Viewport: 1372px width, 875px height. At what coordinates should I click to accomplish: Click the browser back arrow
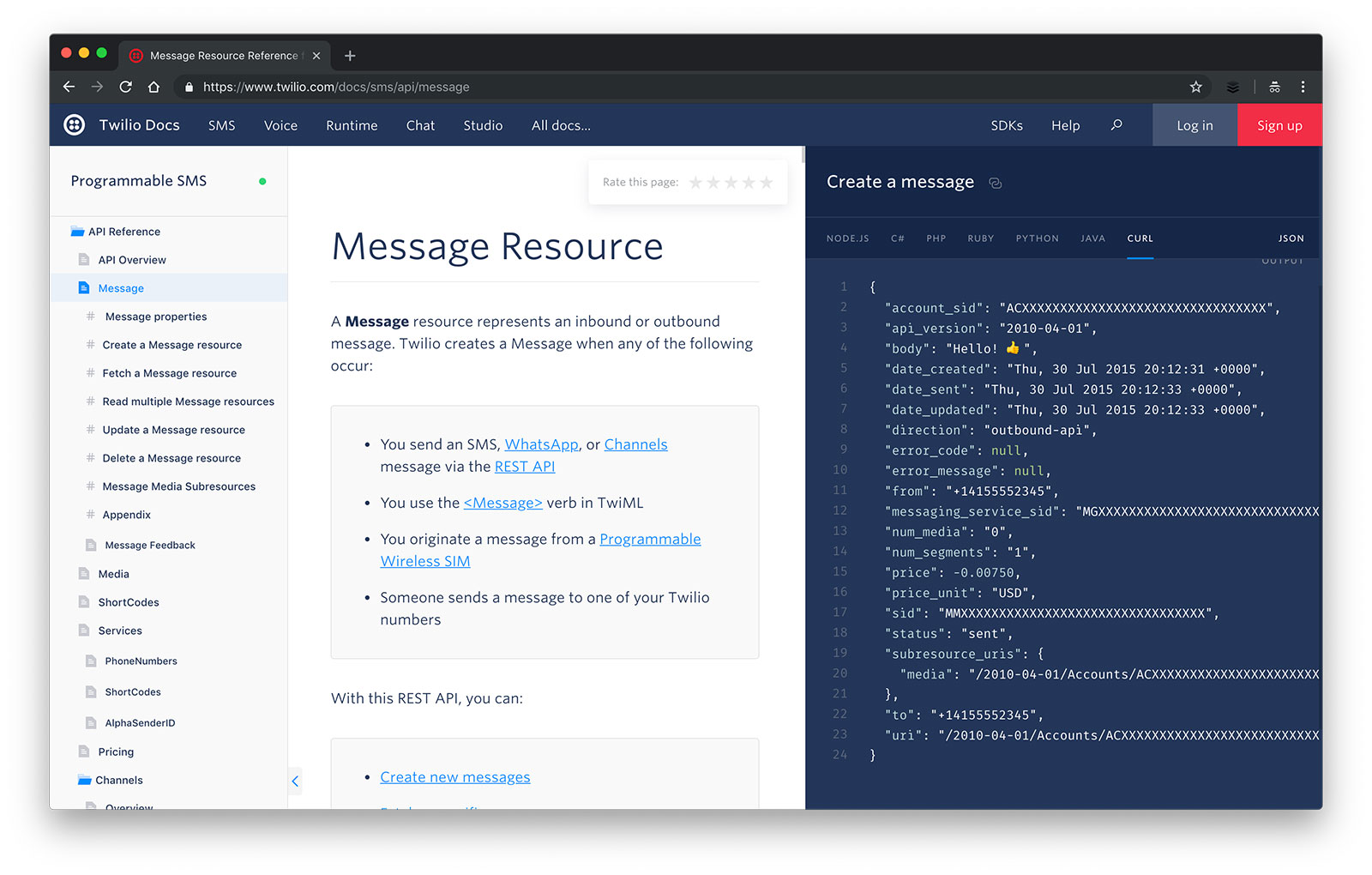[x=69, y=87]
